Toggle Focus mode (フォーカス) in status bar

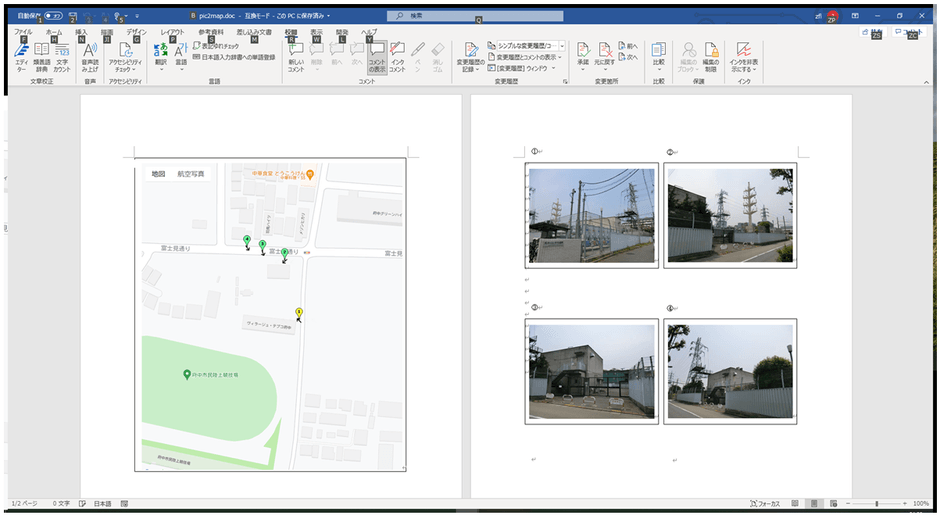(764, 504)
